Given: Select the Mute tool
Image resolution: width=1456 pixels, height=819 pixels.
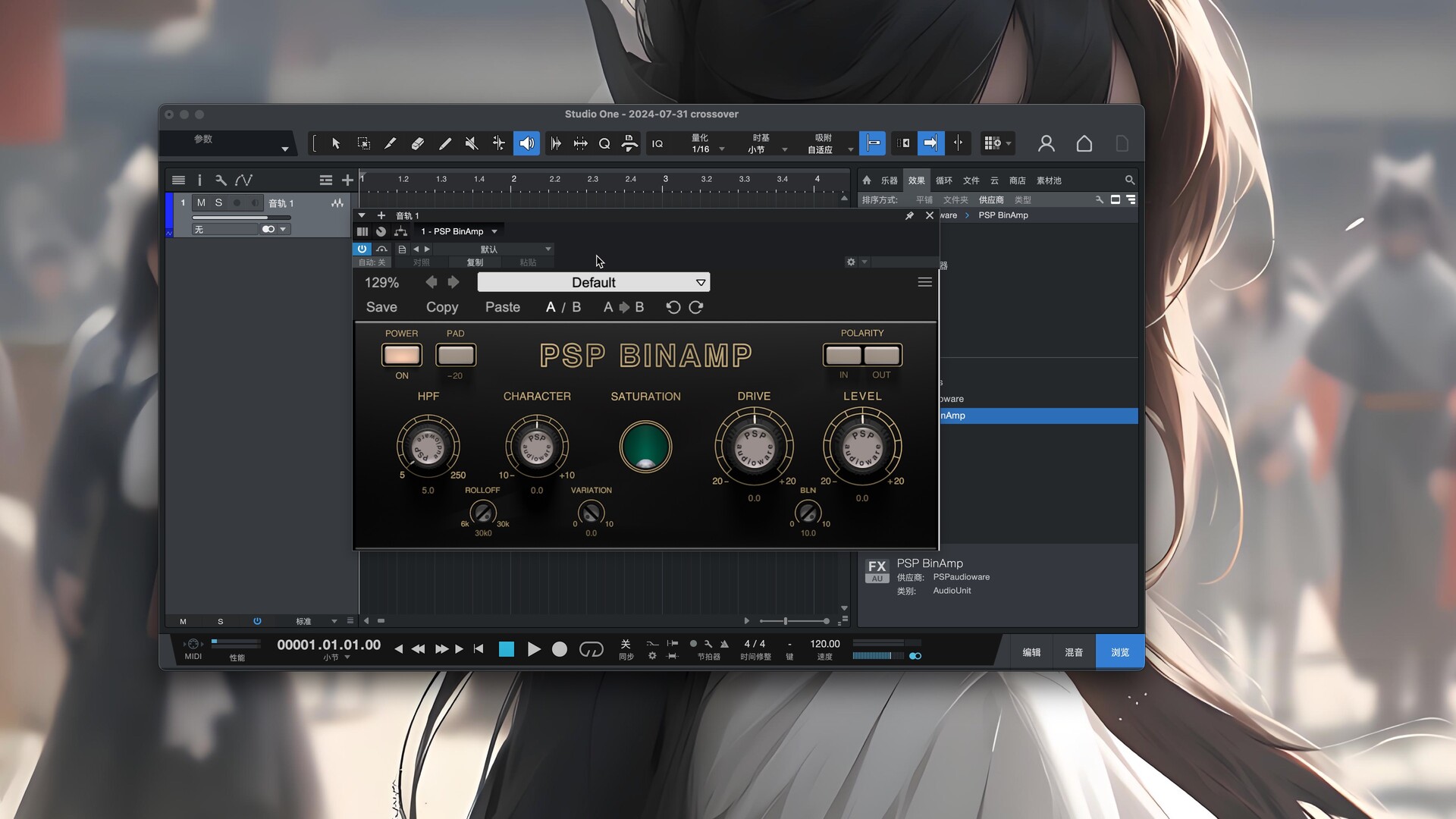Looking at the screenshot, I should tap(472, 143).
